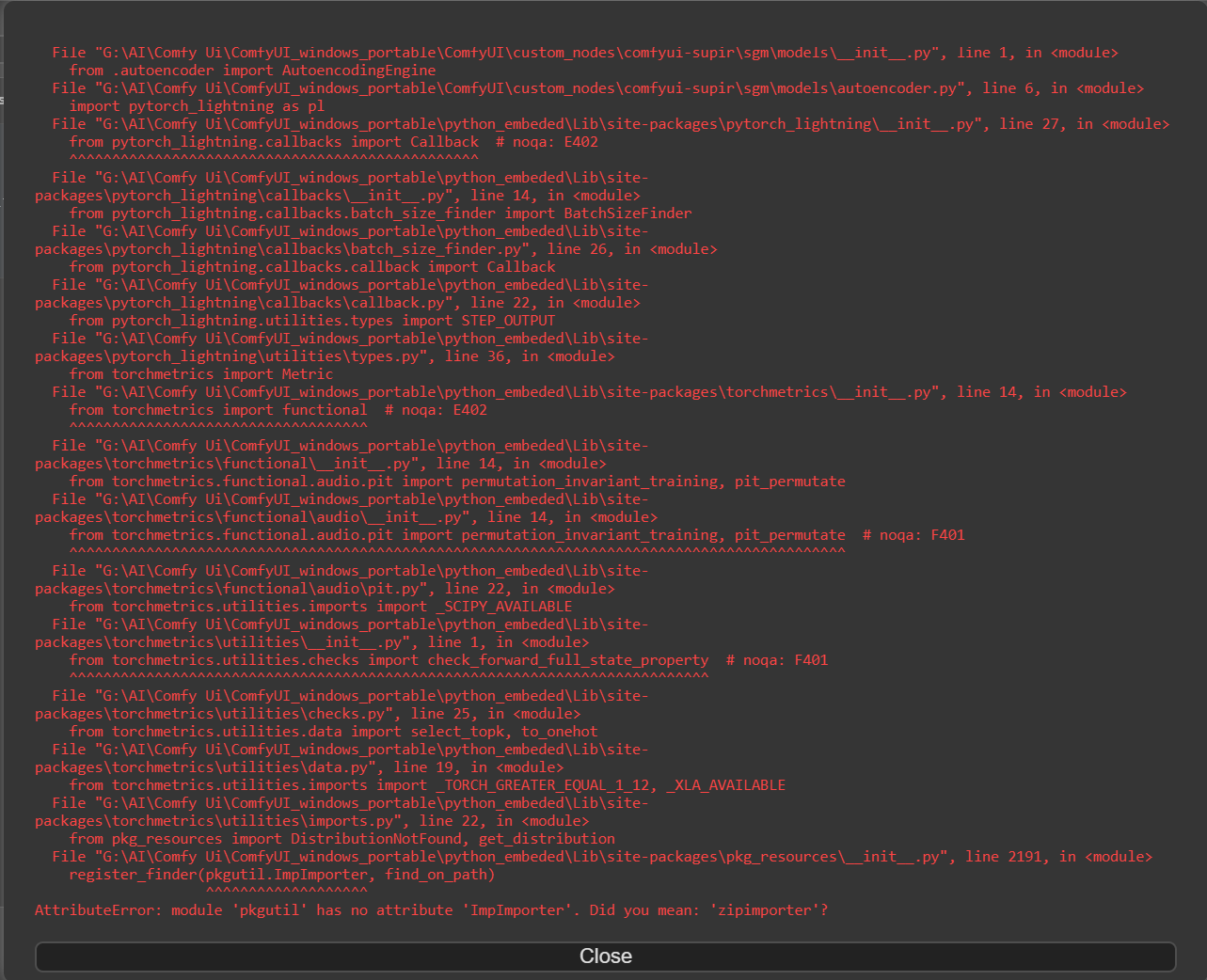
Task: Click the line importing _TORCH_GREATER_EQUAL_1_12, _XLA_AVAILABLE
Action: pyautogui.click(x=427, y=785)
